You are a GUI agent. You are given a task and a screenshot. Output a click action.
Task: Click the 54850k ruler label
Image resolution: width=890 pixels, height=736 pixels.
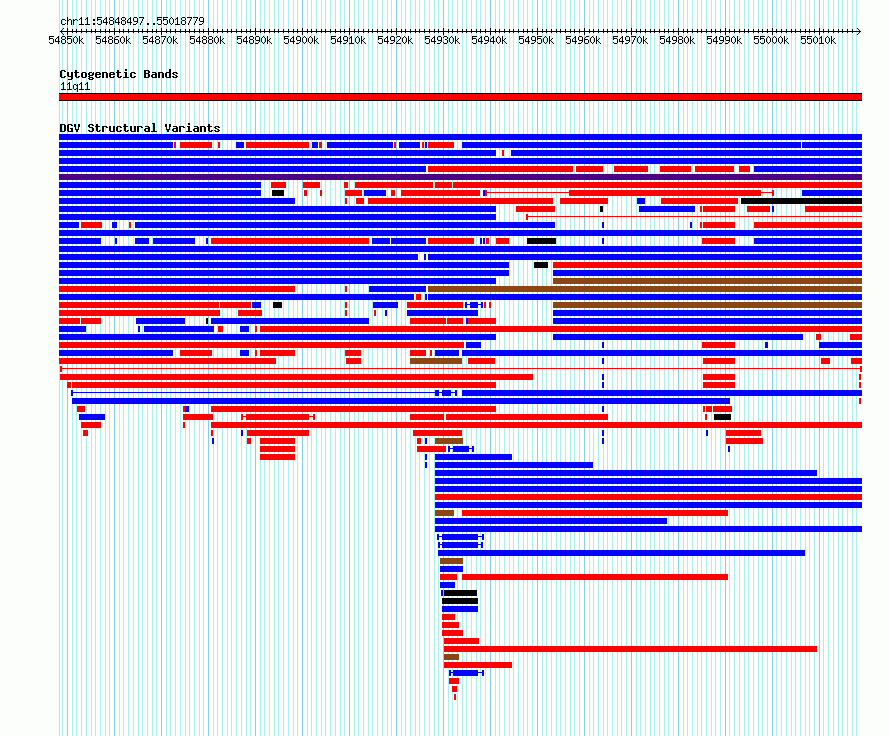point(66,40)
